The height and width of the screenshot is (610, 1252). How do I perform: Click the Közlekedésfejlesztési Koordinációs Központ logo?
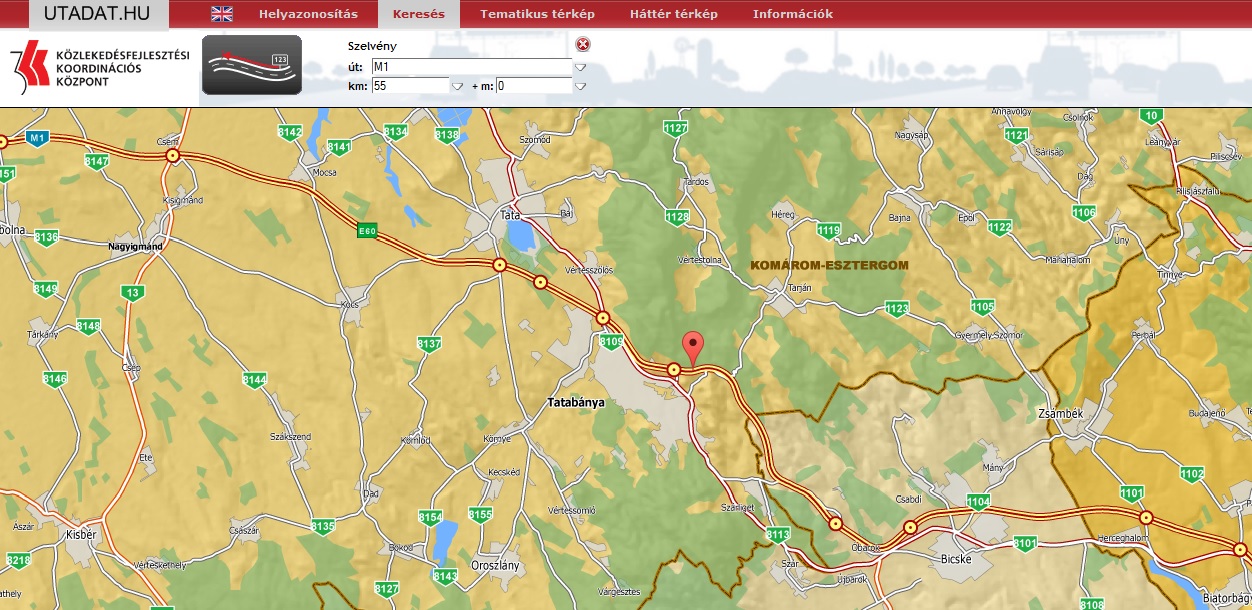(x=98, y=67)
